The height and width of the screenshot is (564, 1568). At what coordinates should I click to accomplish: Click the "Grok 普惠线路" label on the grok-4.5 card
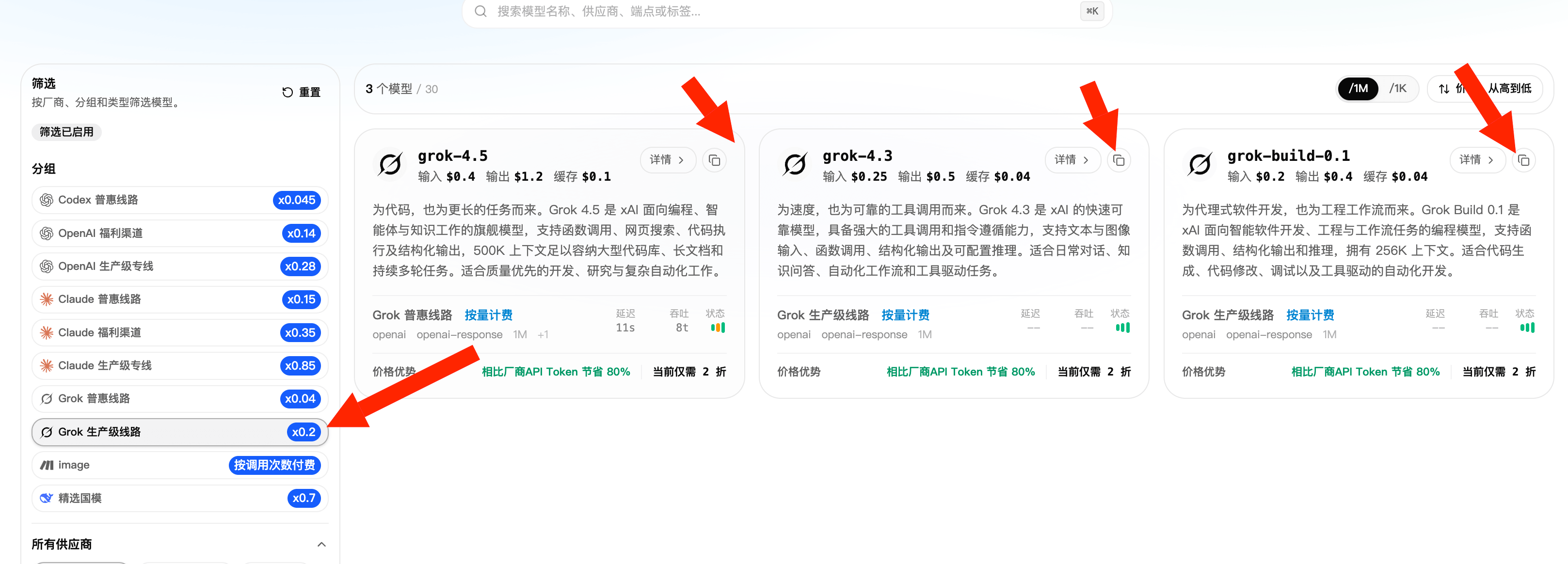coord(412,315)
